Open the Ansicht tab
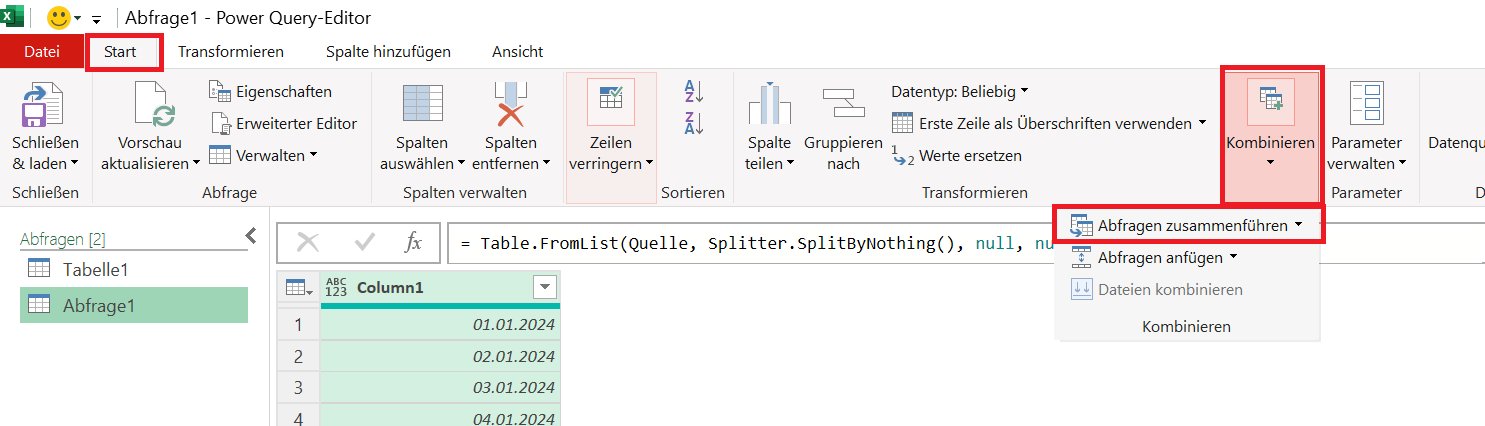Screen dimensions: 1485x426 518,51
